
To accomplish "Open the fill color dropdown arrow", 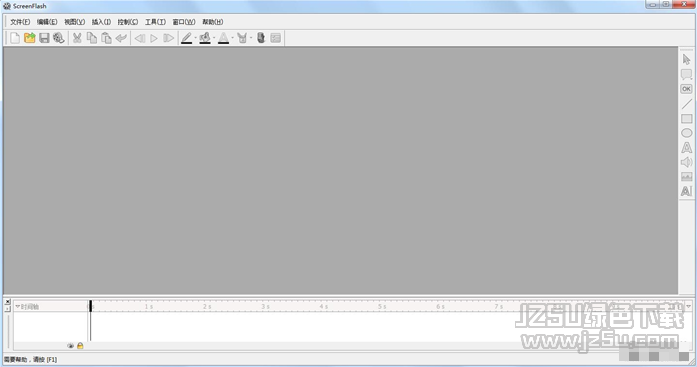I will [214, 38].
